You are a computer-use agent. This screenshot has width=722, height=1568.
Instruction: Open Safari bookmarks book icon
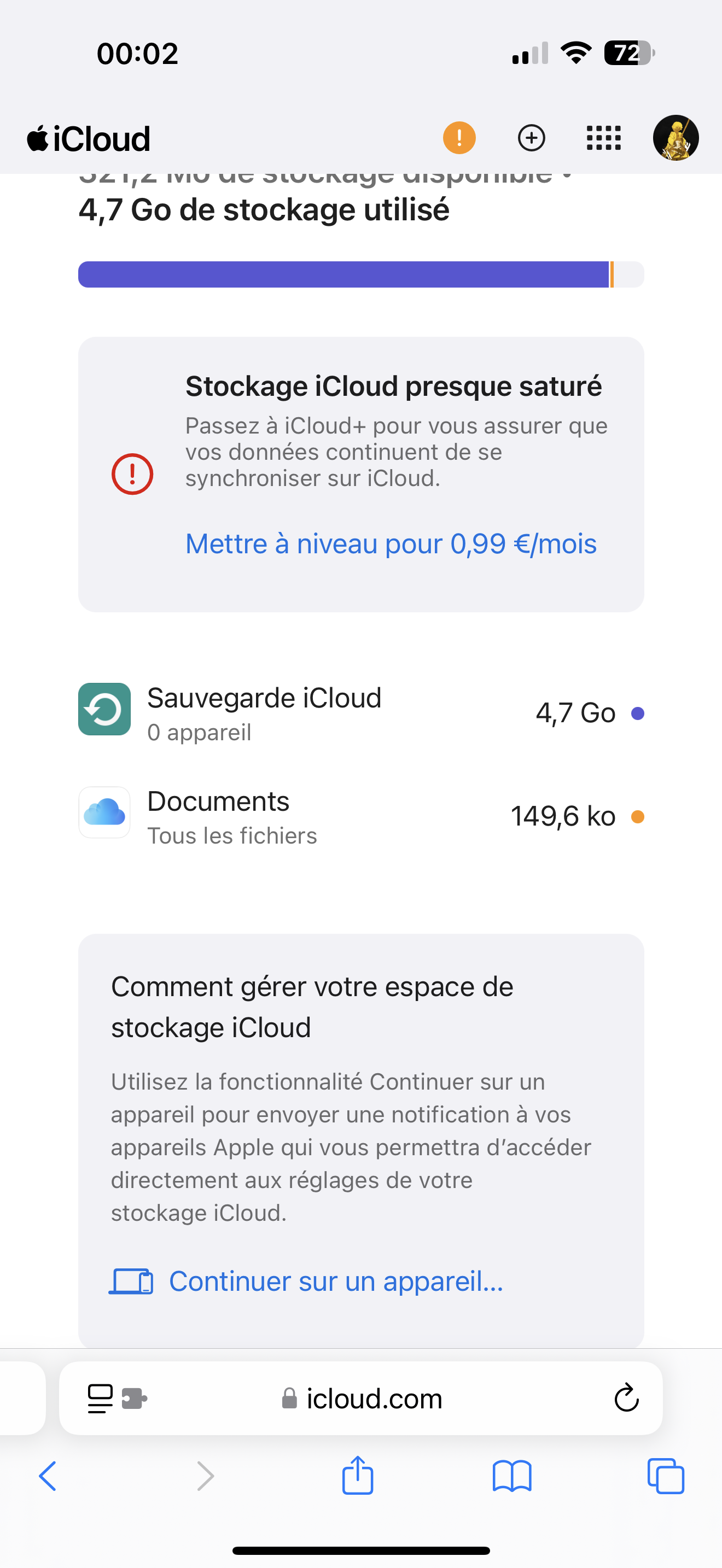coord(511,1476)
